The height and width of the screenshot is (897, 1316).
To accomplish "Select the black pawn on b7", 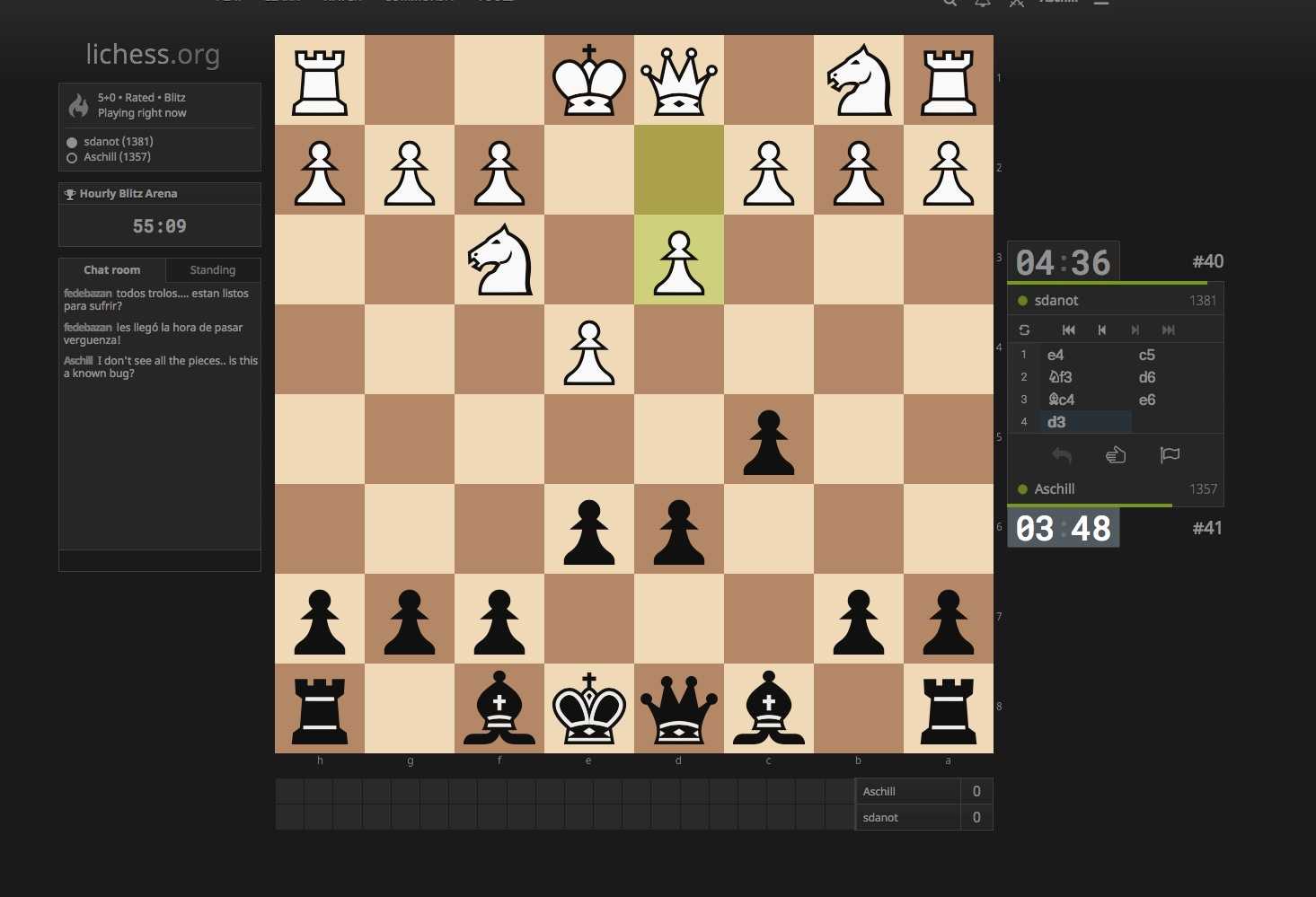I will 859,619.
